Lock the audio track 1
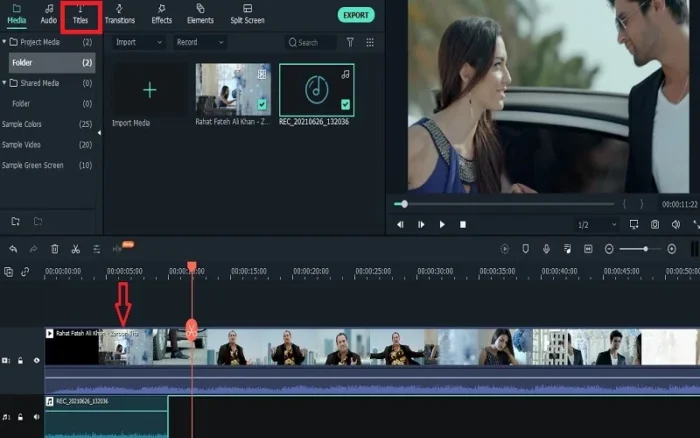The height and width of the screenshot is (438, 700). pos(21,417)
